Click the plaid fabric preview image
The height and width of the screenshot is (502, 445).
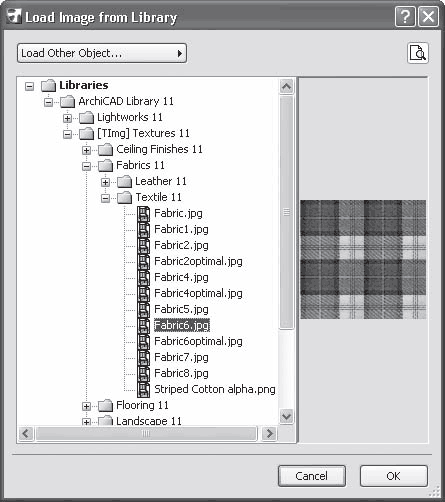pyautogui.click(x=363, y=259)
